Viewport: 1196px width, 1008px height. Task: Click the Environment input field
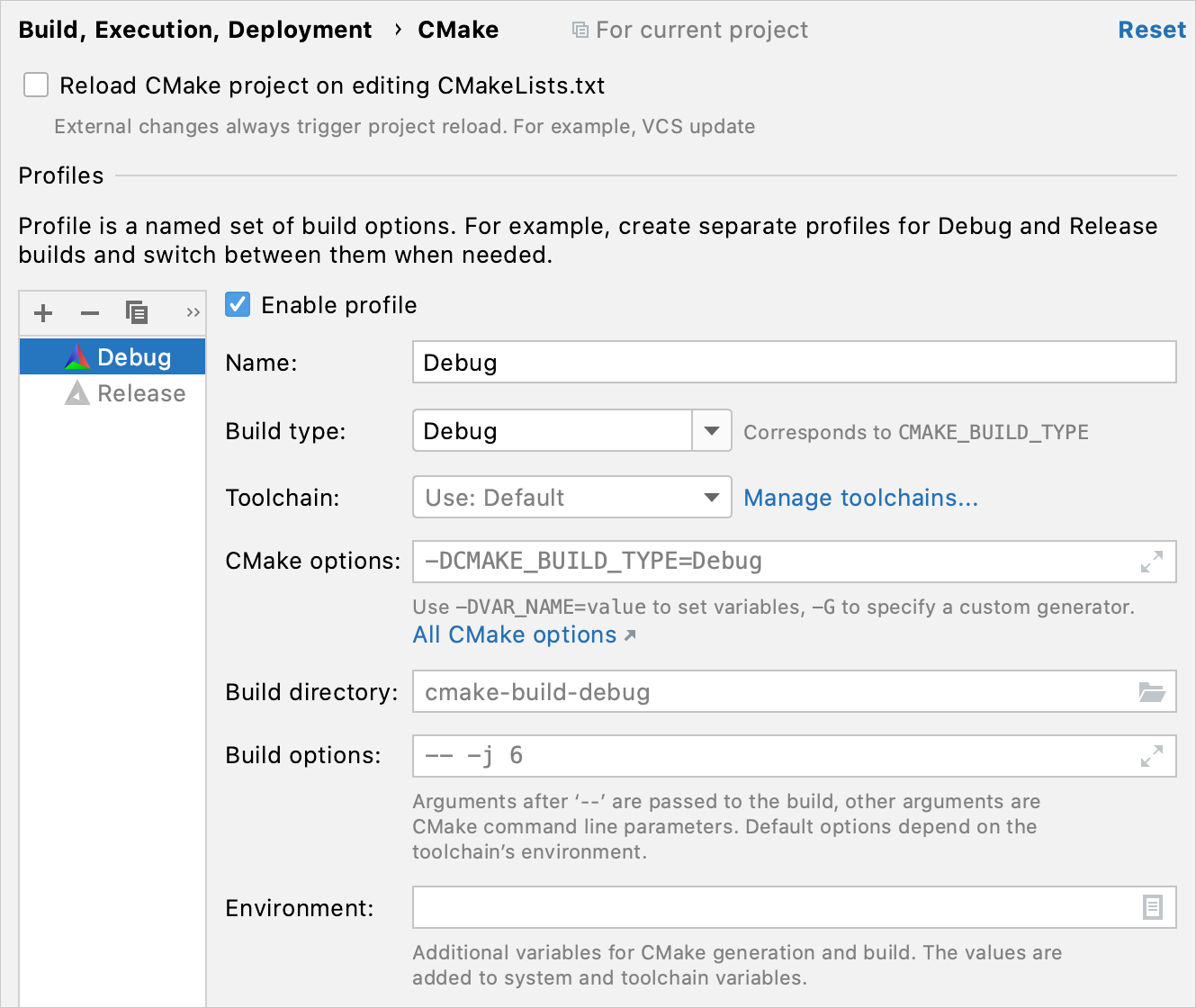[774, 907]
